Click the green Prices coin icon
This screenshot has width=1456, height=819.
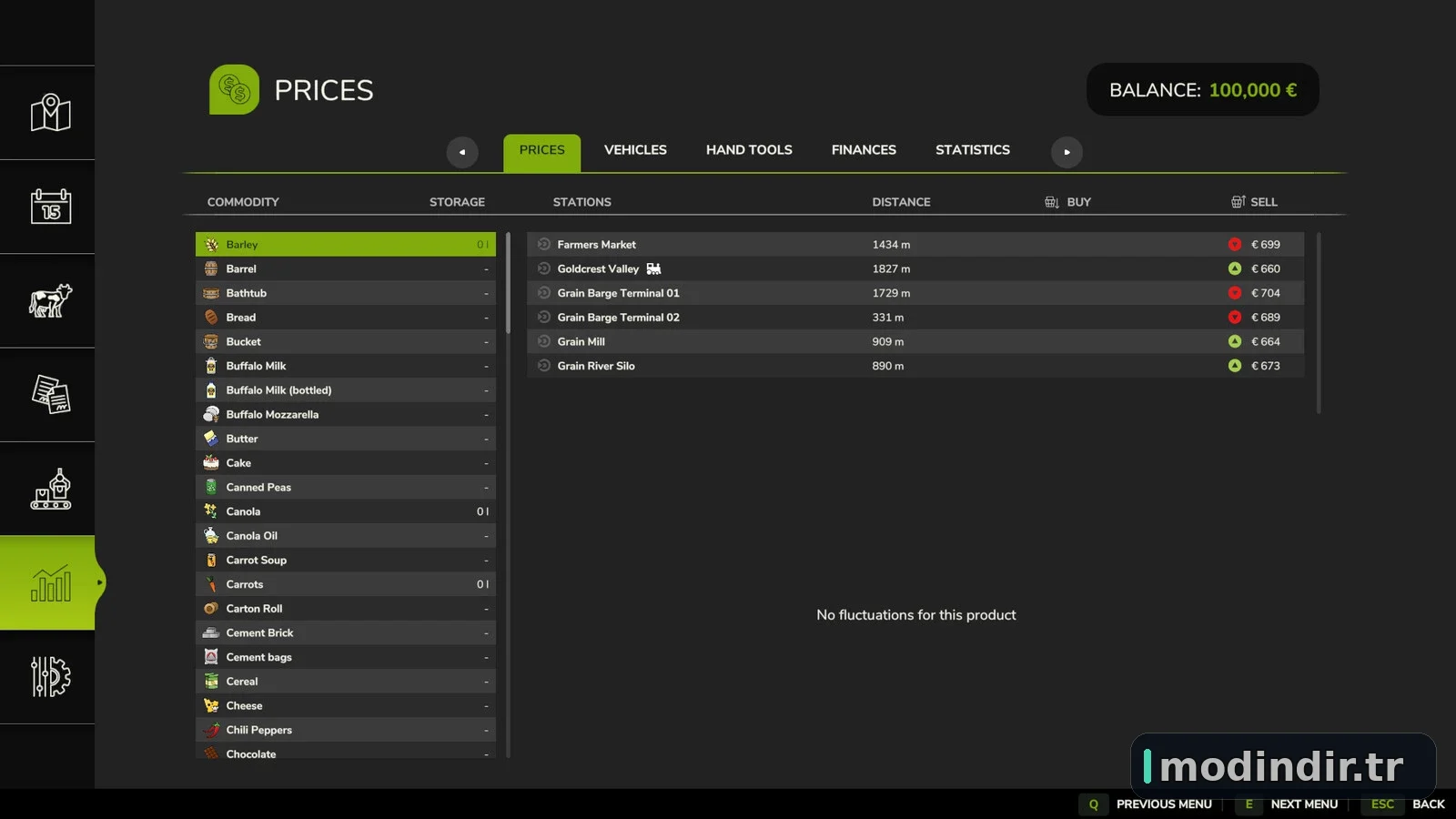(x=234, y=89)
